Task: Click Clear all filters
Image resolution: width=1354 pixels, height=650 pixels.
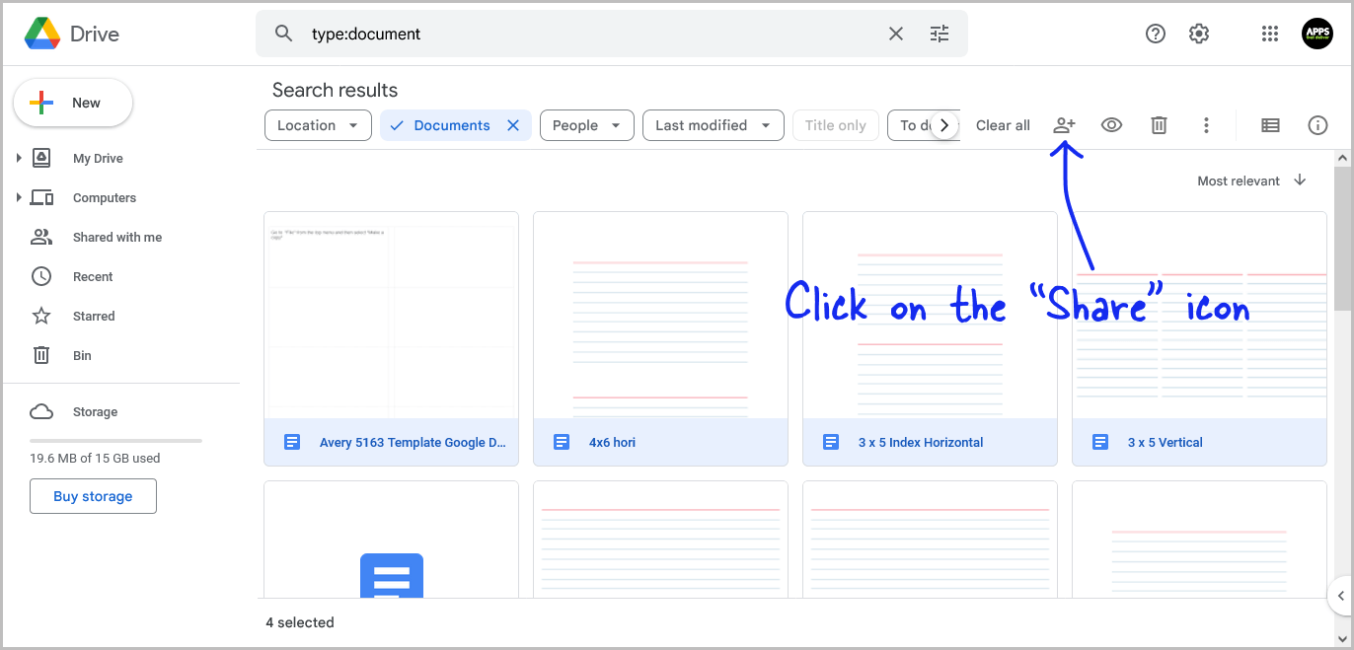Action: tap(1003, 125)
